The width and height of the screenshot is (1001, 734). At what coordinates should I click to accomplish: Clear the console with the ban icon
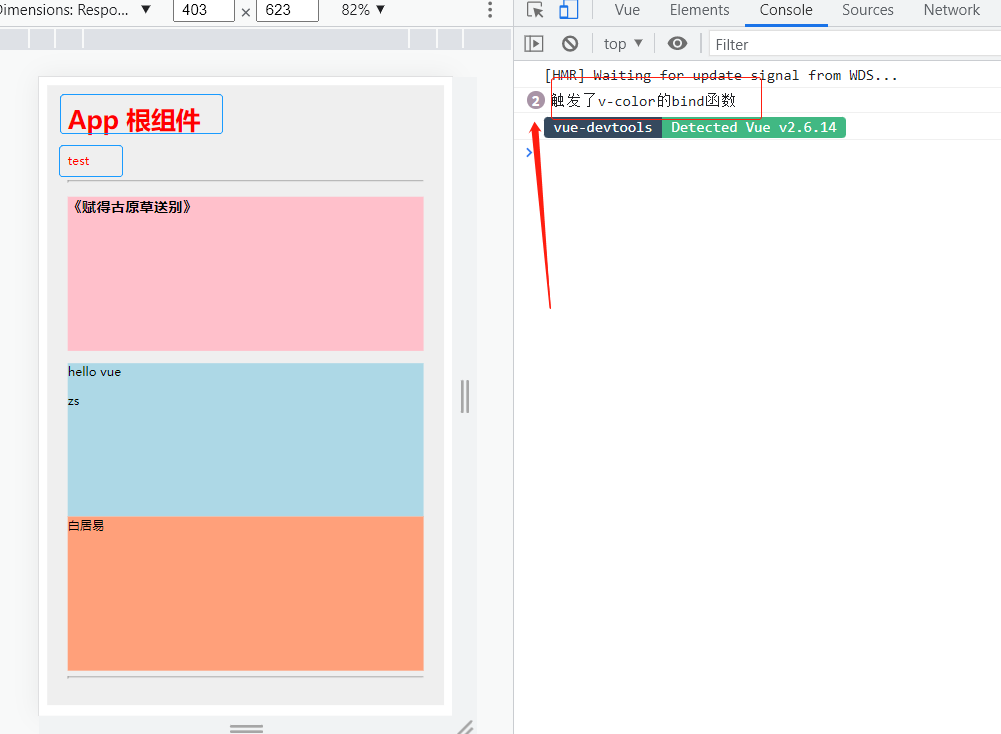pos(570,43)
